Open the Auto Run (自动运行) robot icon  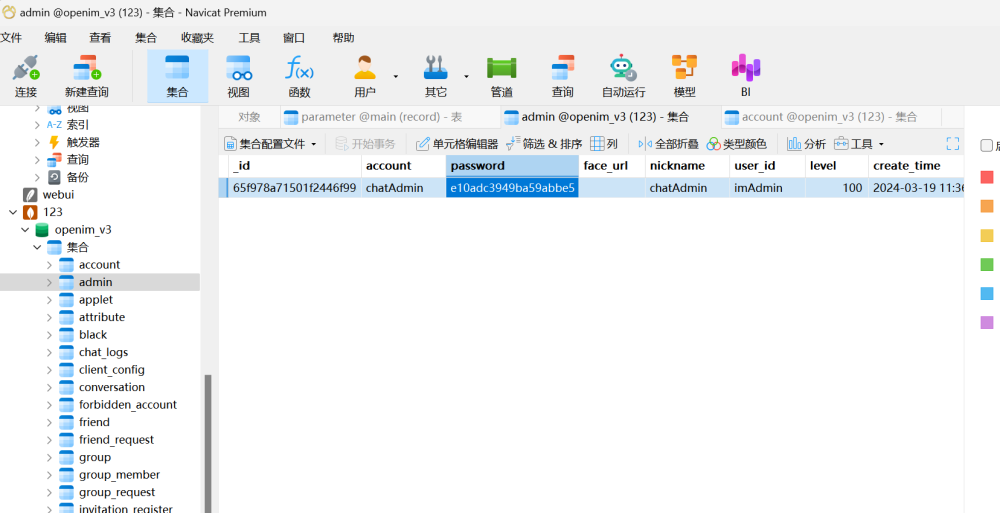[x=623, y=77]
